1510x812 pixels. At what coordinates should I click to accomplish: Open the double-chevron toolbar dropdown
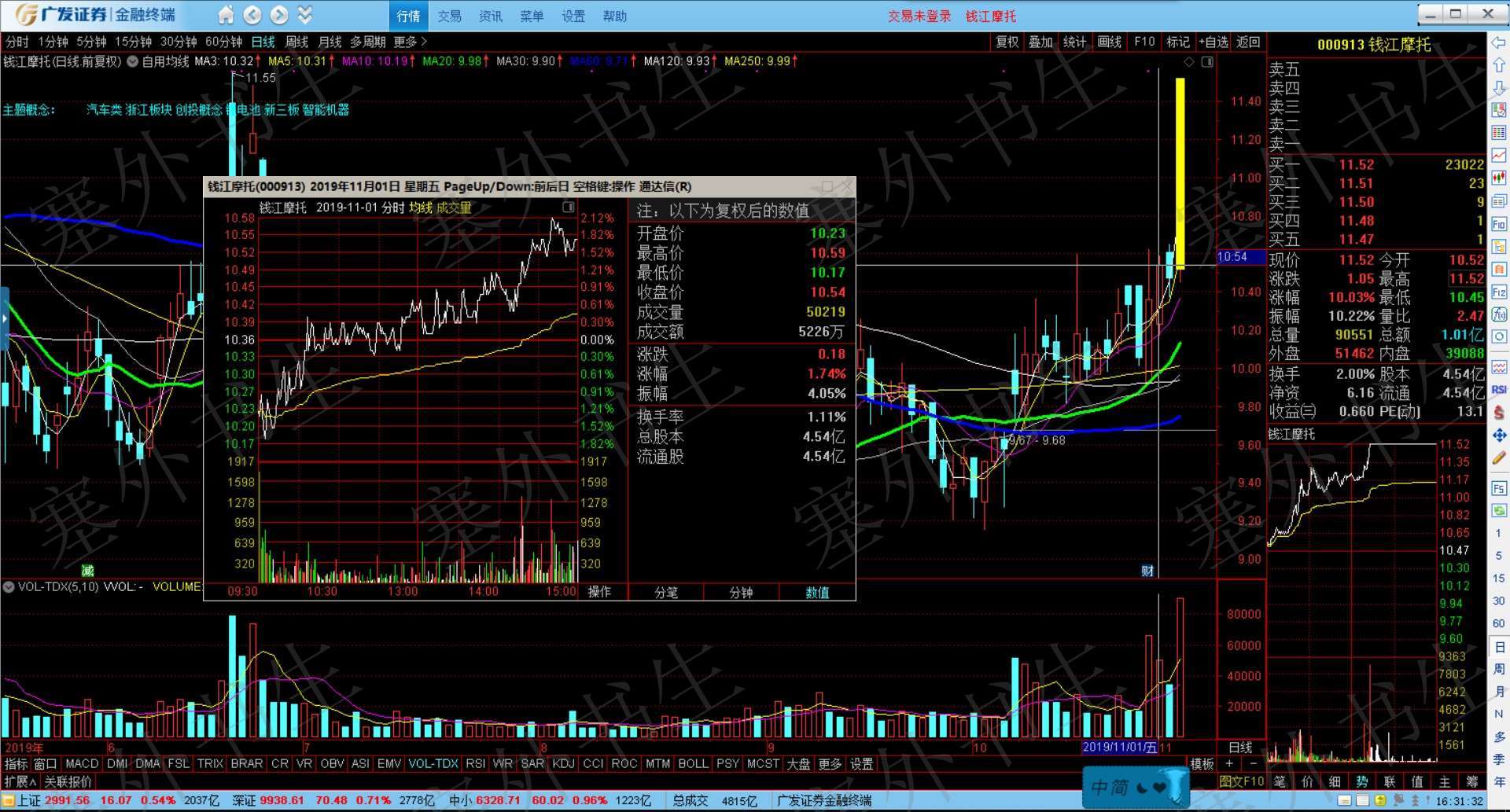(x=305, y=15)
